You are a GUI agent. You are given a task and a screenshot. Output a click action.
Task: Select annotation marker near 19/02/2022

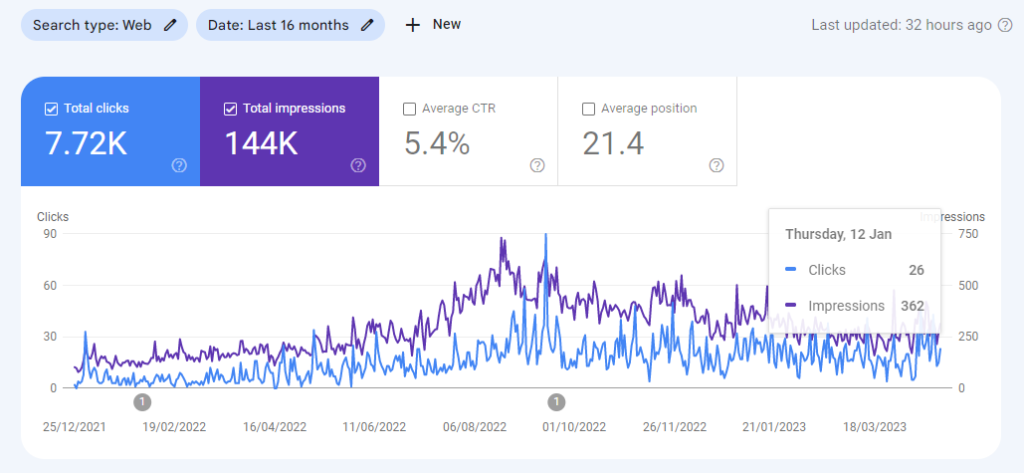[x=142, y=402]
